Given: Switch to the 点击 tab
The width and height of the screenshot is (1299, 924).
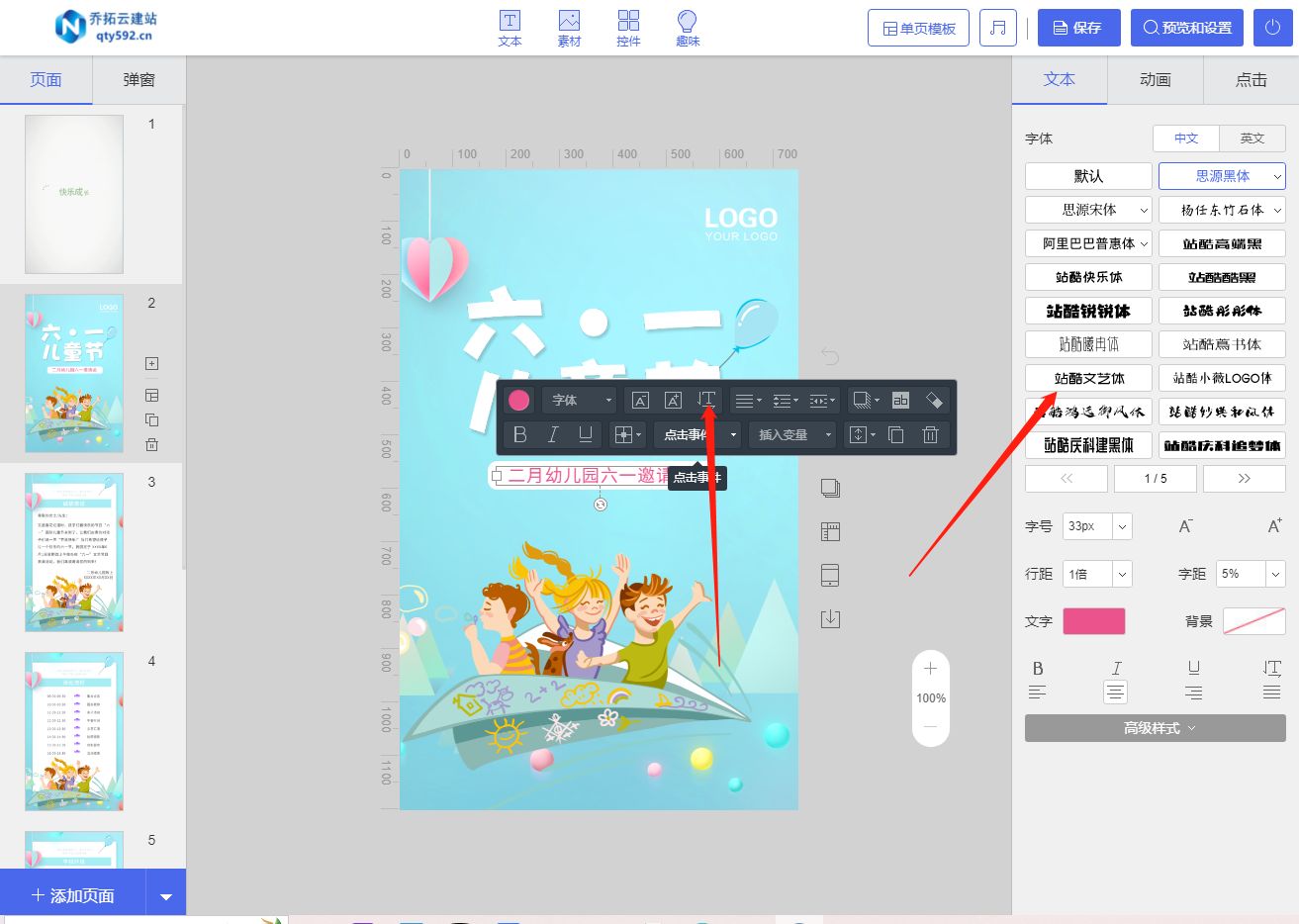Looking at the screenshot, I should click(1252, 80).
